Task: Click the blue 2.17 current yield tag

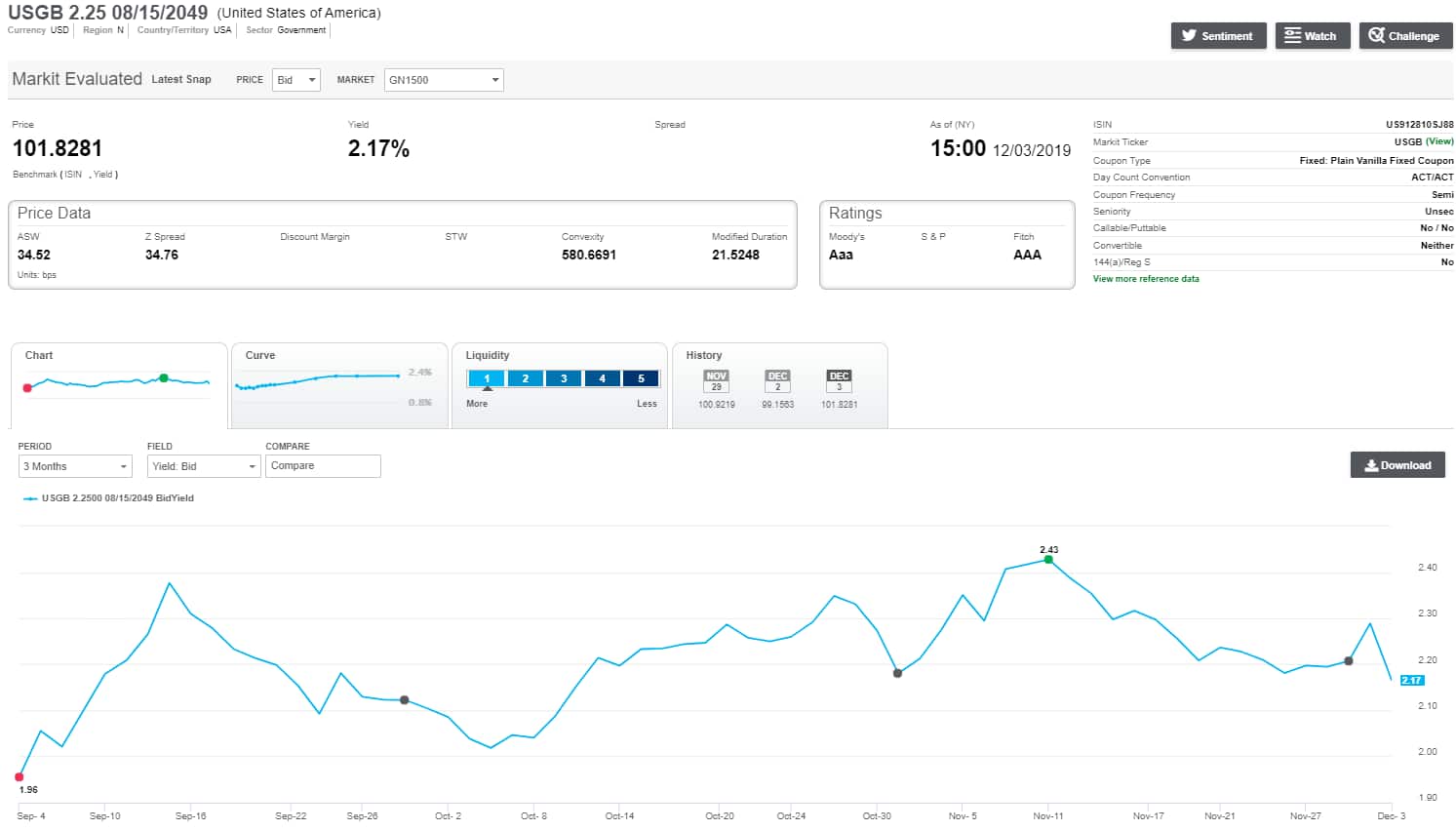Action: tap(1412, 680)
